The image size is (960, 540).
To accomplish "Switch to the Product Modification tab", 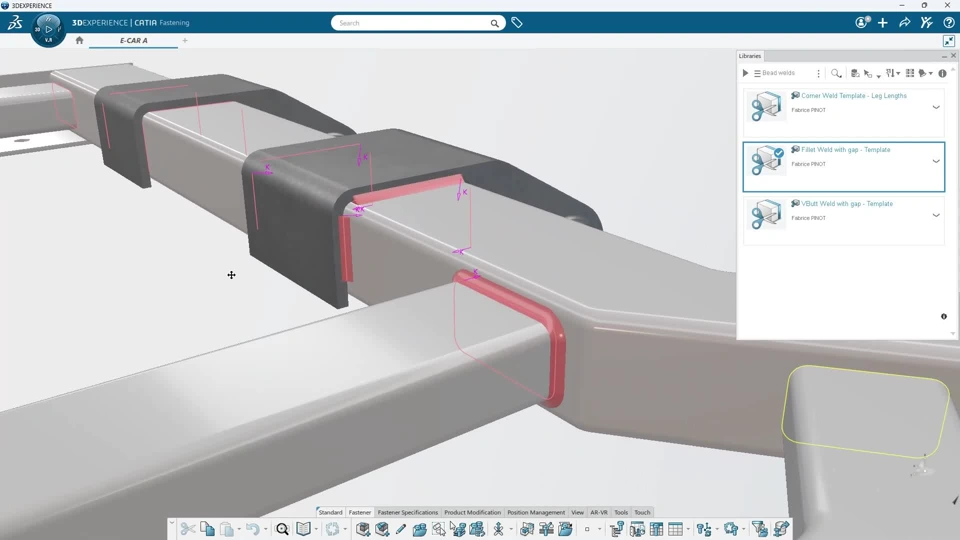I will [x=472, y=512].
